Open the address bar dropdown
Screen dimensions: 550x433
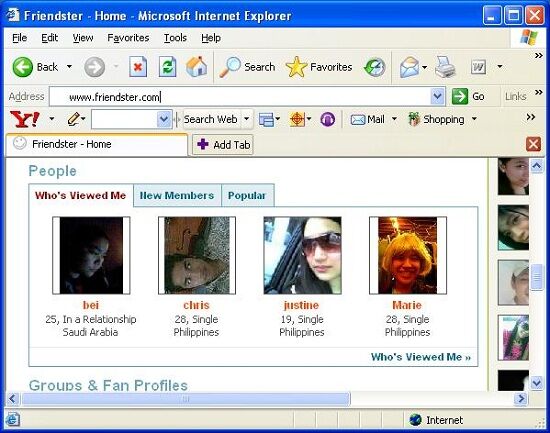[437, 96]
